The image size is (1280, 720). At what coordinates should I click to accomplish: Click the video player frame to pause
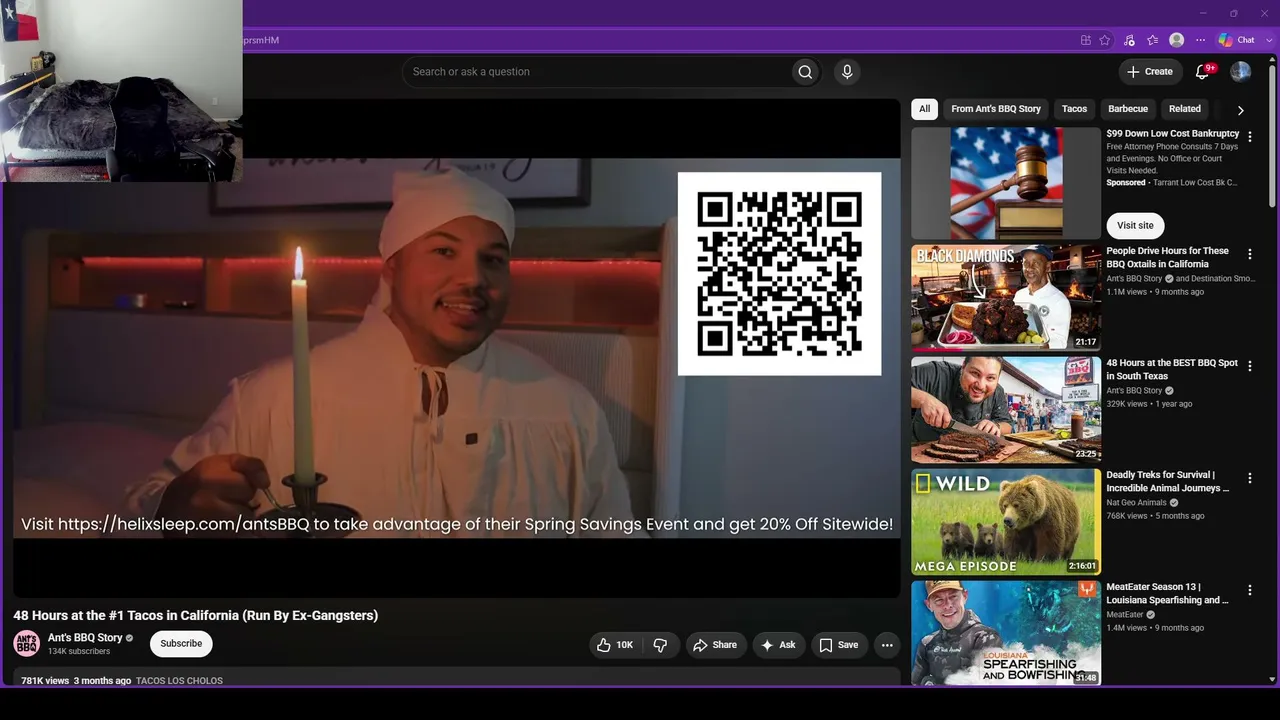pos(457,348)
